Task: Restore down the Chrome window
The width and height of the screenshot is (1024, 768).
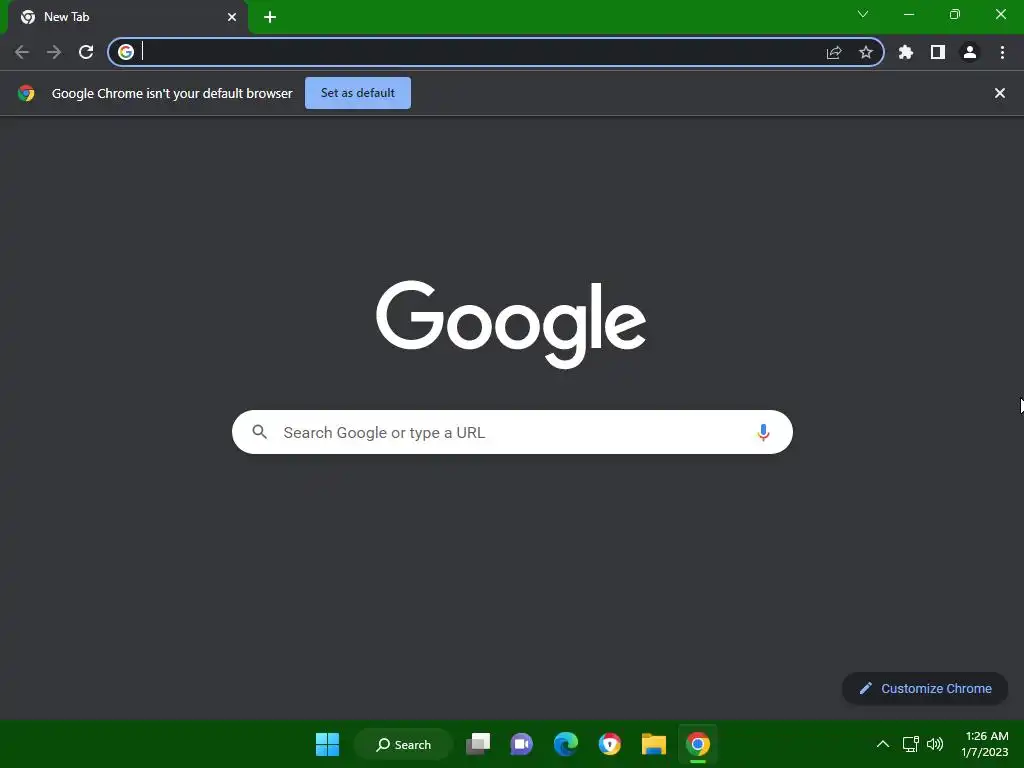Action: coord(955,14)
